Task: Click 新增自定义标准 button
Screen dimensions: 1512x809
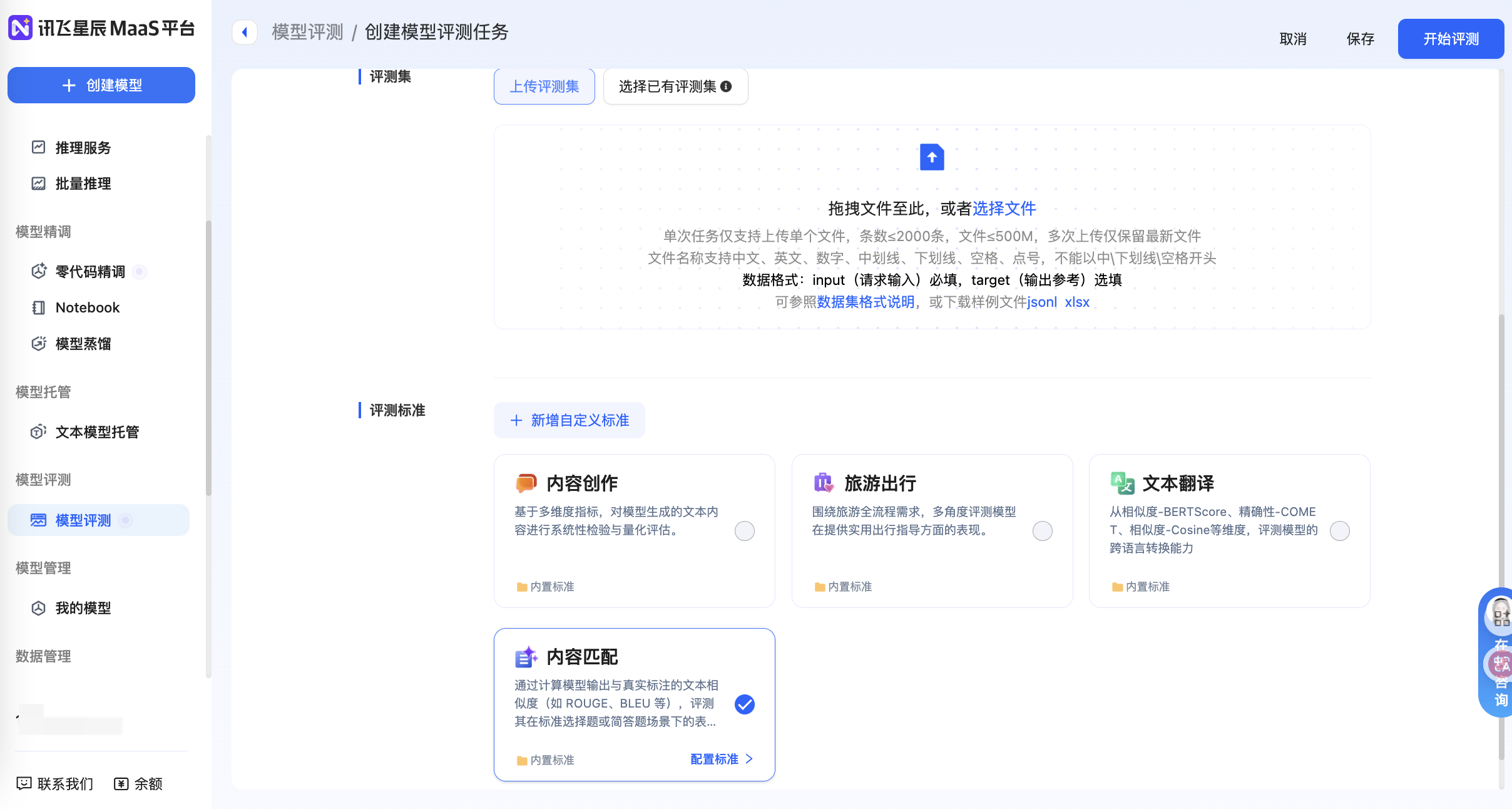Action: tap(569, 420)
